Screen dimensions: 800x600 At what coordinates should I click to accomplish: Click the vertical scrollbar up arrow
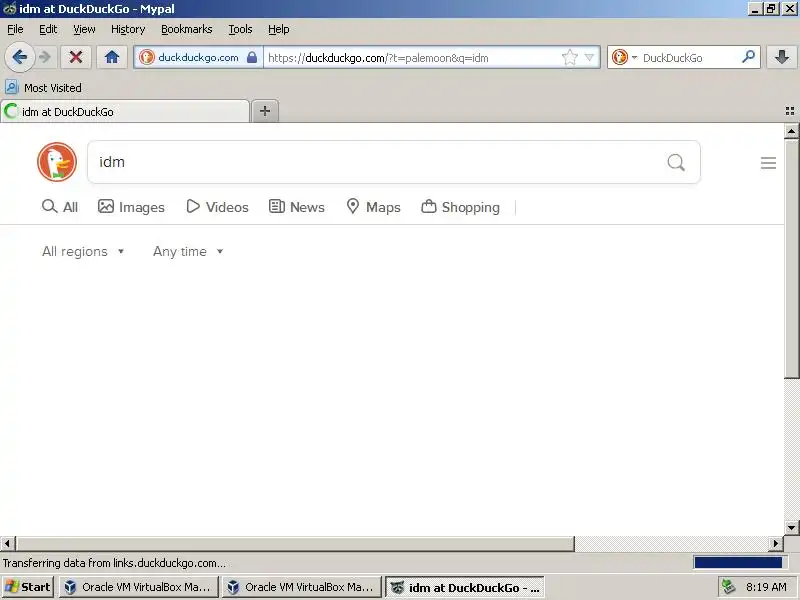pyautogui.click(x=791, y=131)
